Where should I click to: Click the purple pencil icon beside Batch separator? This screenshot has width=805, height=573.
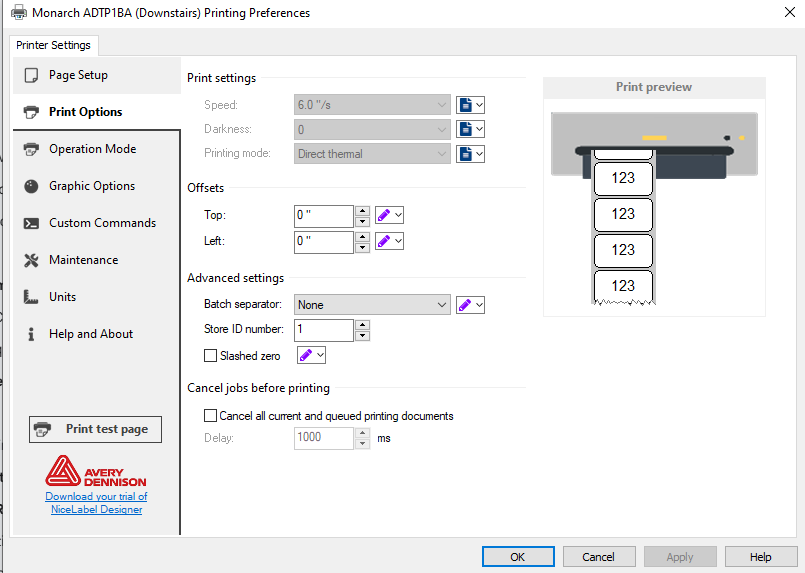[x=465, y=305]
